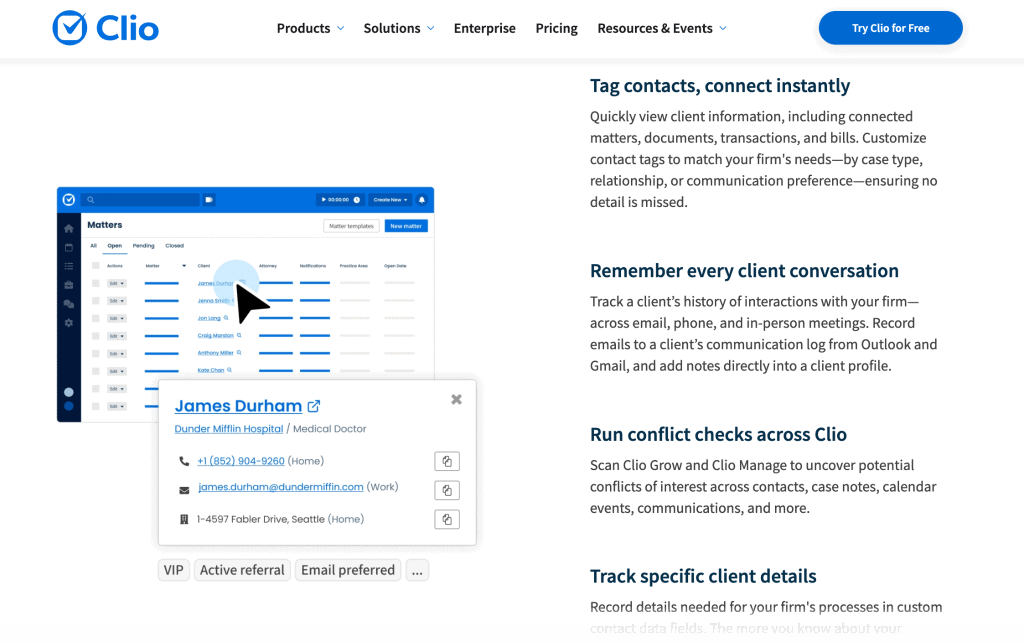1024x643 pixels.
Task: Click the tag icon beside the search bar
Action: click(x=209, y=200)
